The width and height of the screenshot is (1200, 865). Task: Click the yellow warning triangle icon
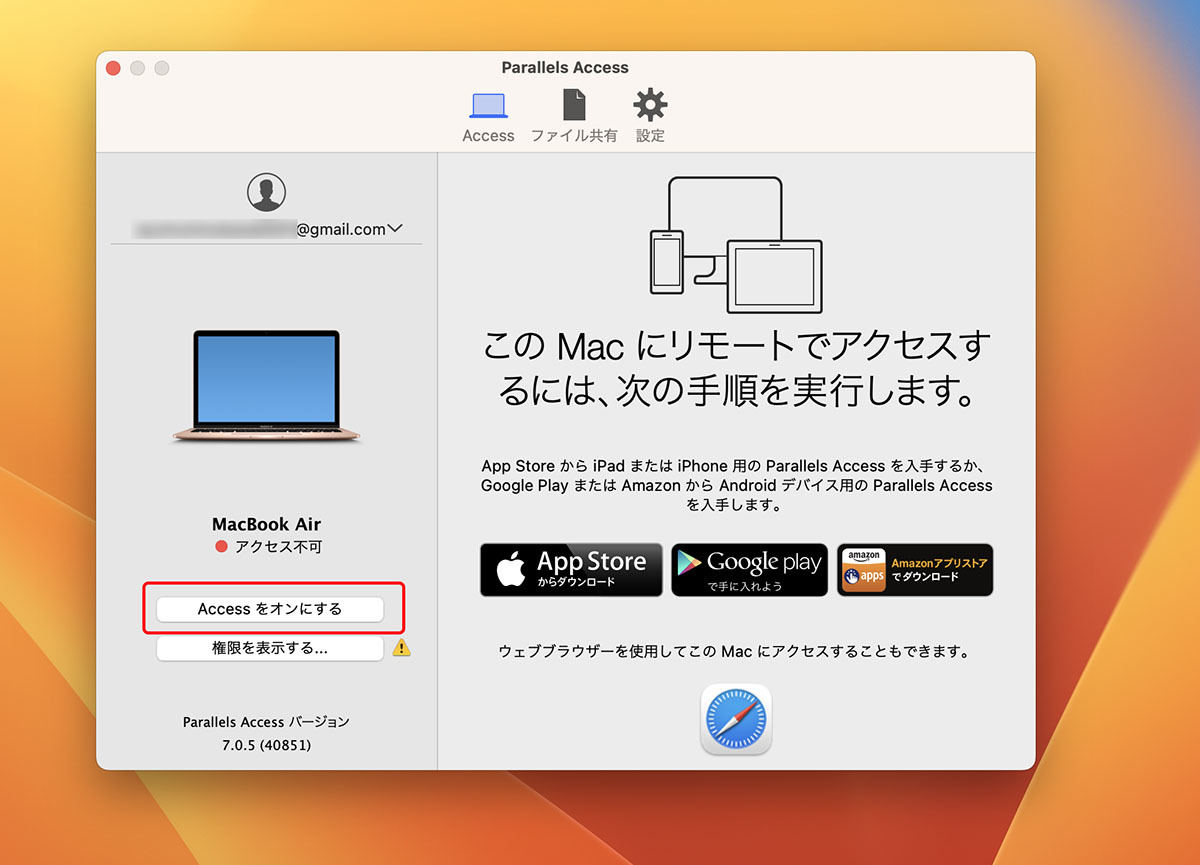pyautogui.click(x=401, y=647)
